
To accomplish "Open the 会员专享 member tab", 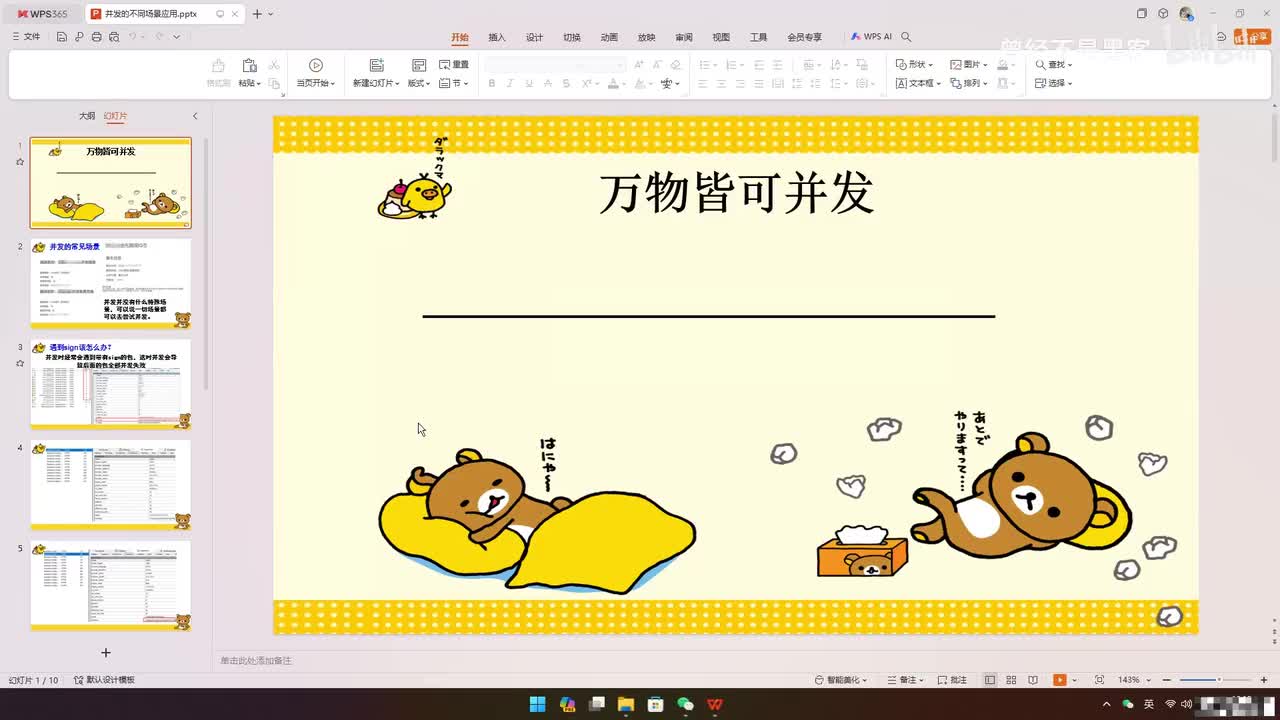I will pos(804,38).
